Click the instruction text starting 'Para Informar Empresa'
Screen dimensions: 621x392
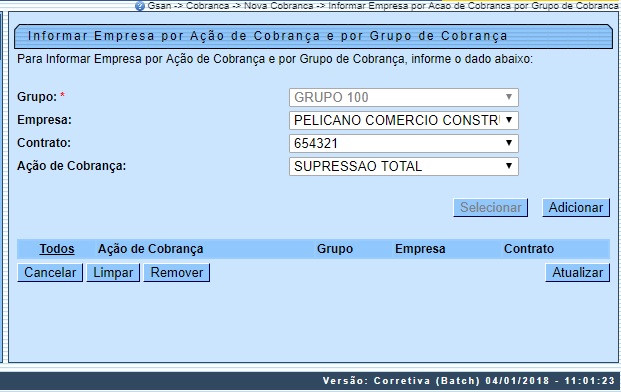[x=275, y=59]
